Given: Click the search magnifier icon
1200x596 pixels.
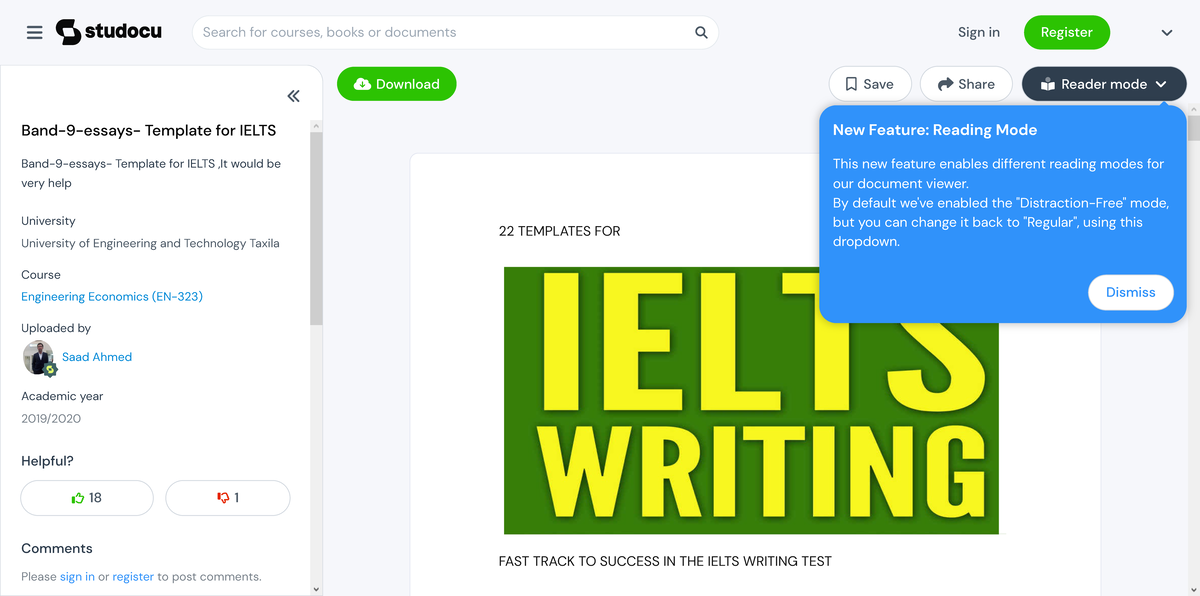Looking at the screenshot, I should pyautogui.click(x=701, y=32).
